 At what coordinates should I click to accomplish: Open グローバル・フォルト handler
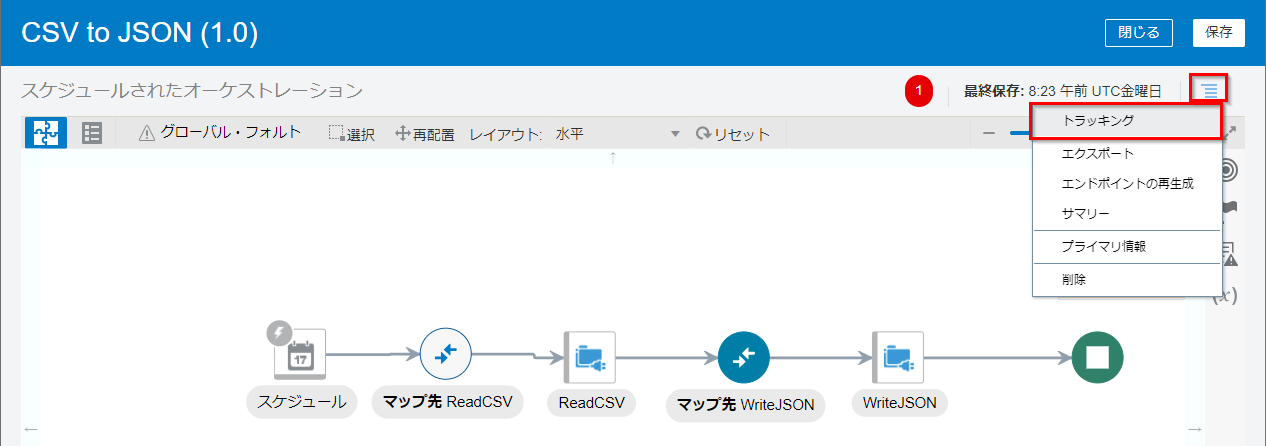pos(220,133)
